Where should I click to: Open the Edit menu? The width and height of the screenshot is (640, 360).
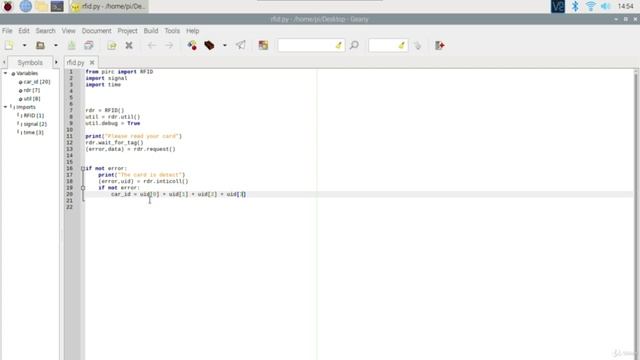24,31
